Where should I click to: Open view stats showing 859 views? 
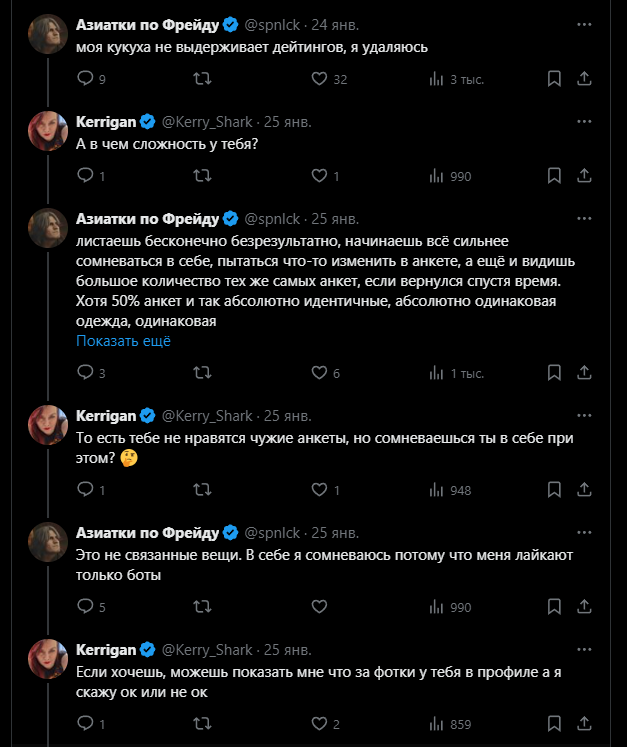coord(438,724)
